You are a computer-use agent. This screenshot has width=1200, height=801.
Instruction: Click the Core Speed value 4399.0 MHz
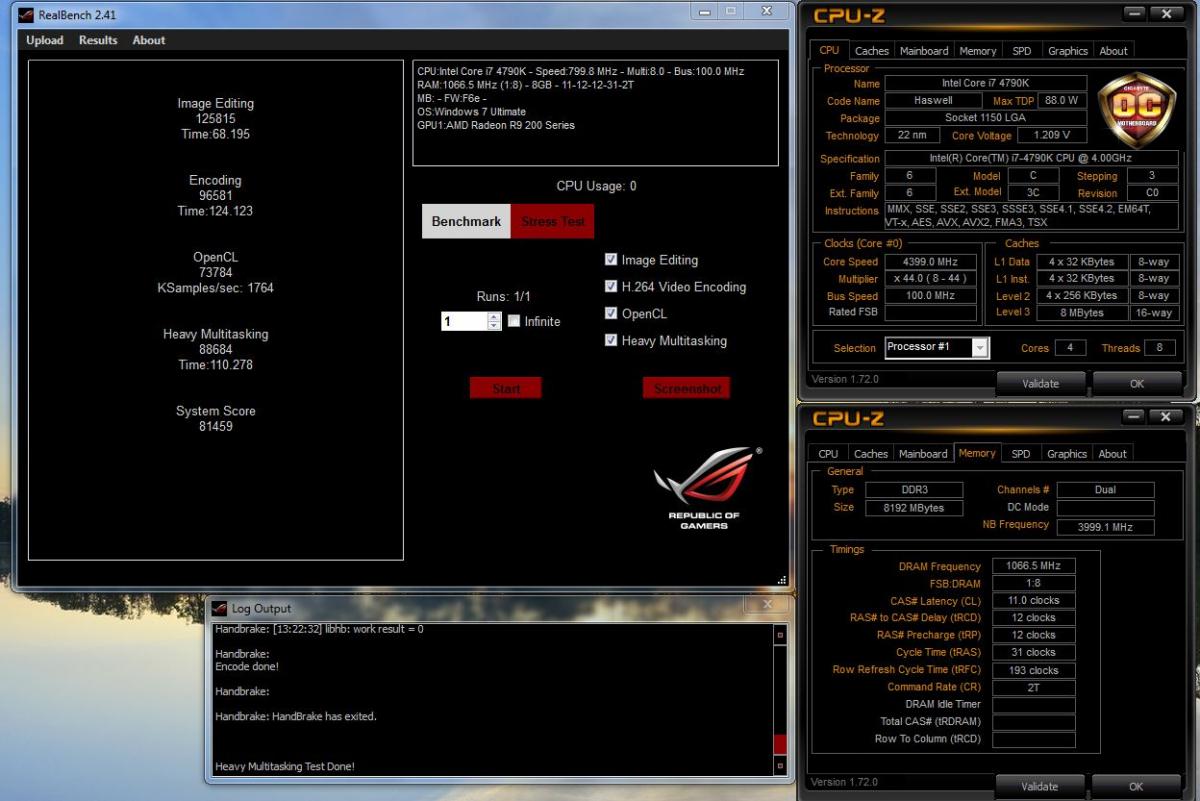(930, 262)
